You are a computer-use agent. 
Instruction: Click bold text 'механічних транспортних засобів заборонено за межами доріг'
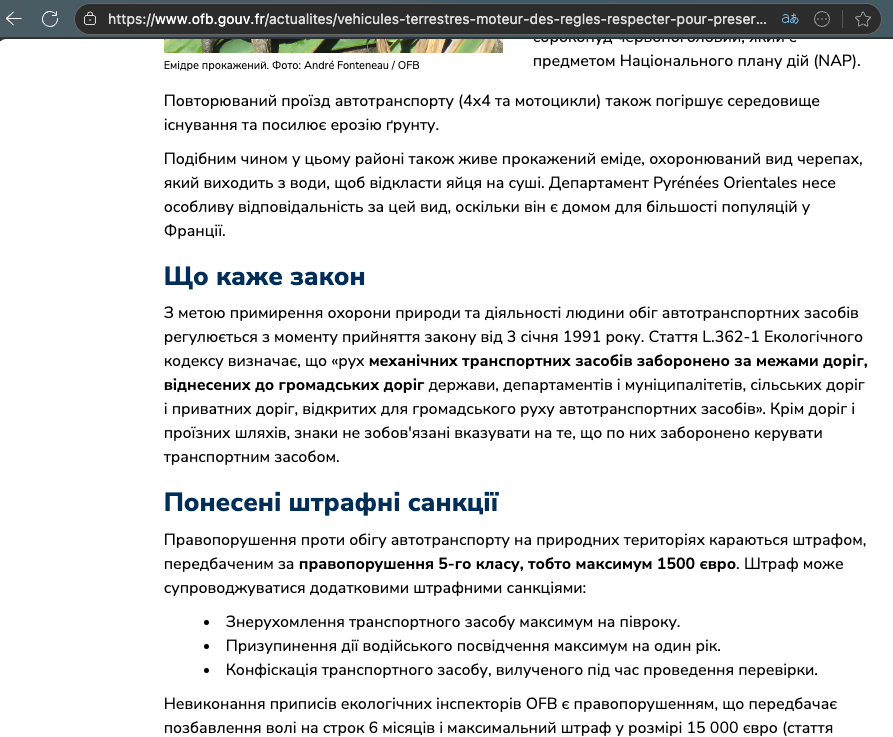pos(618,361)
